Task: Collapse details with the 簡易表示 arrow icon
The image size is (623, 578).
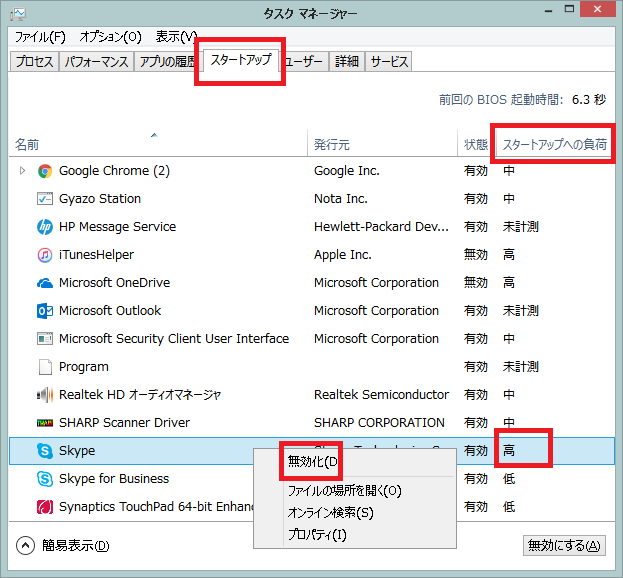Action: [25, 545]
